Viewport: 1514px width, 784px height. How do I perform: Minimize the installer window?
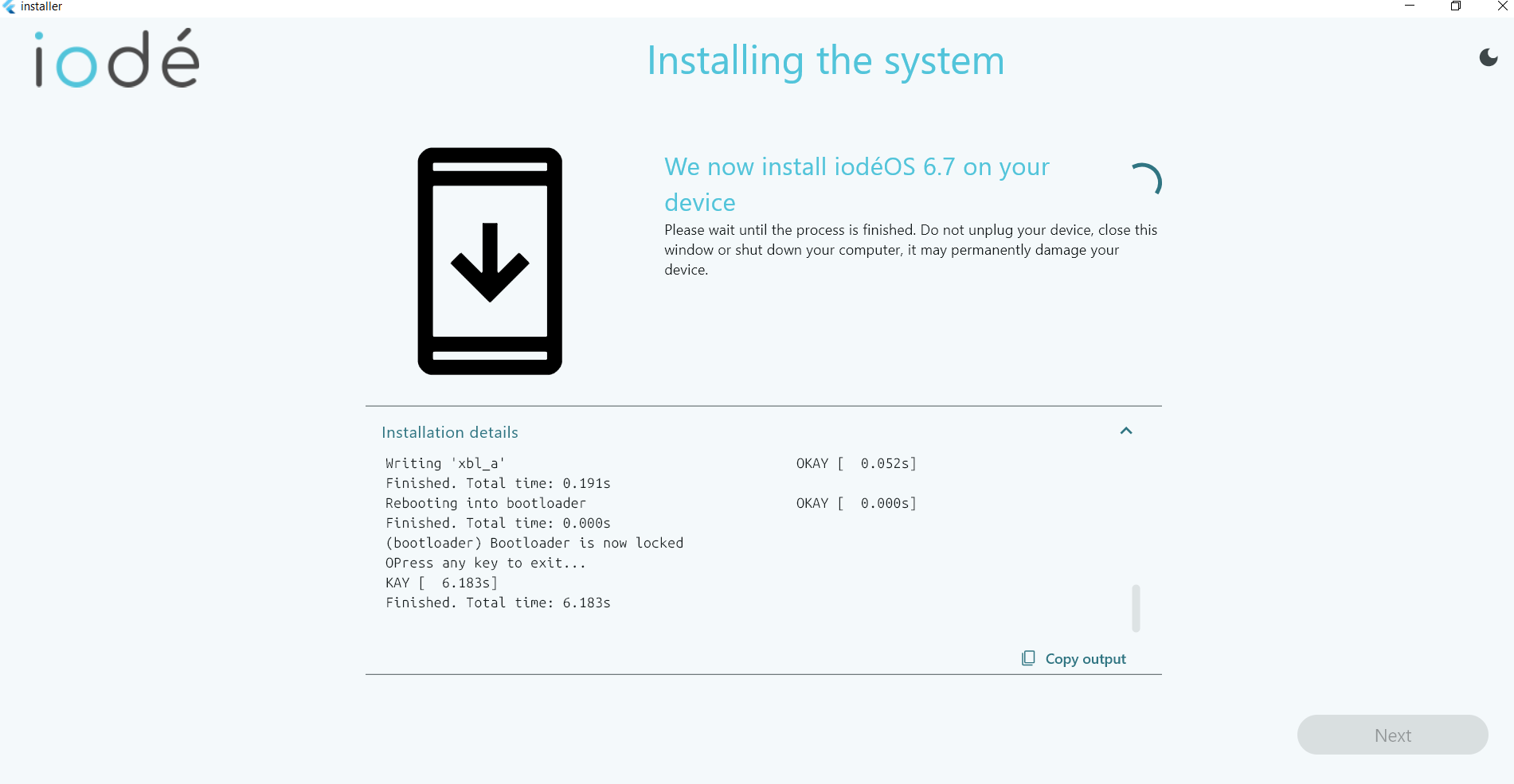[x=1409, y=6]
